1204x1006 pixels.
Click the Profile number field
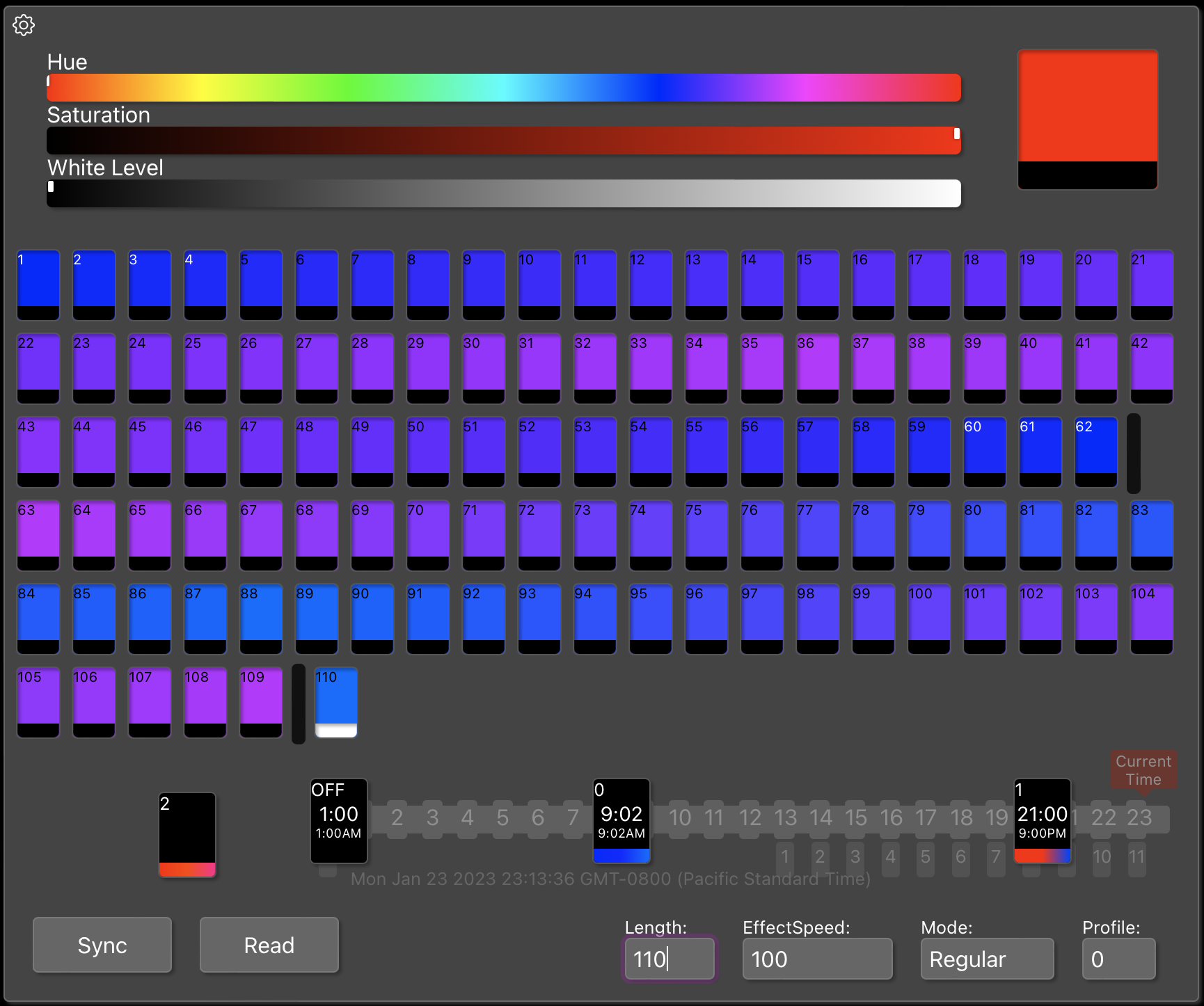coord(1118,959)
